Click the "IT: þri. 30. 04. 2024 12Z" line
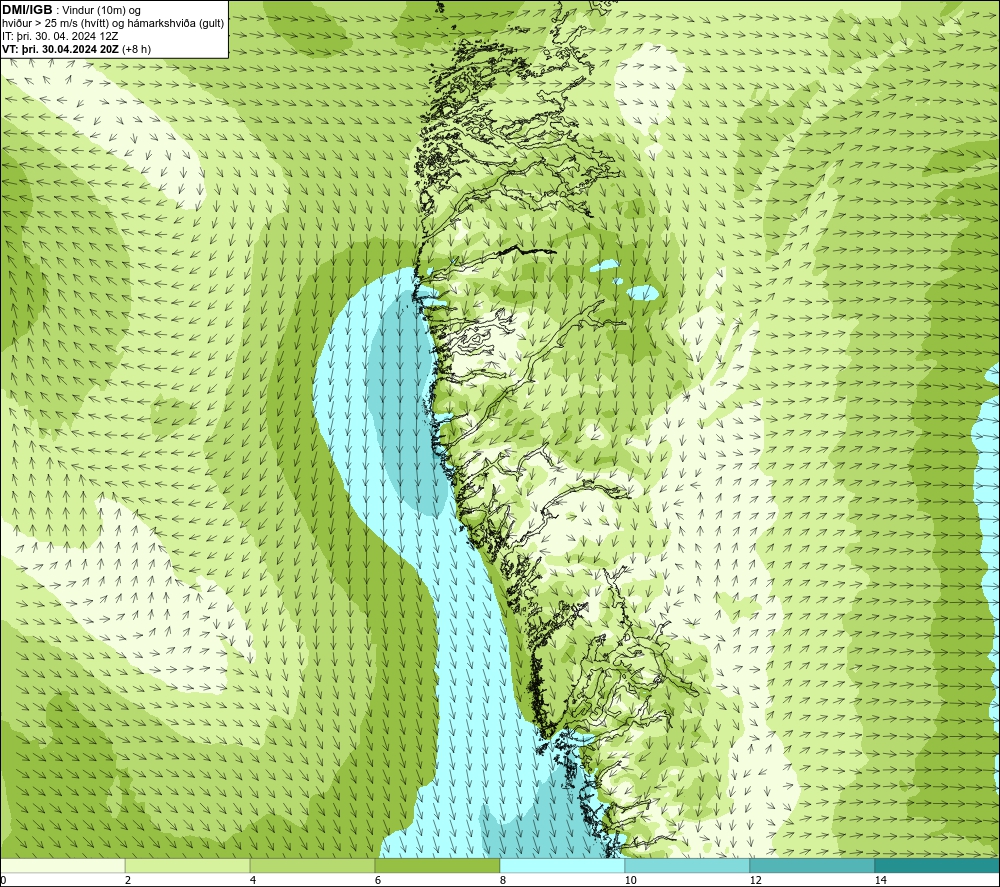Viewport: 1000px width, 887px height. [x=60, y=36]
